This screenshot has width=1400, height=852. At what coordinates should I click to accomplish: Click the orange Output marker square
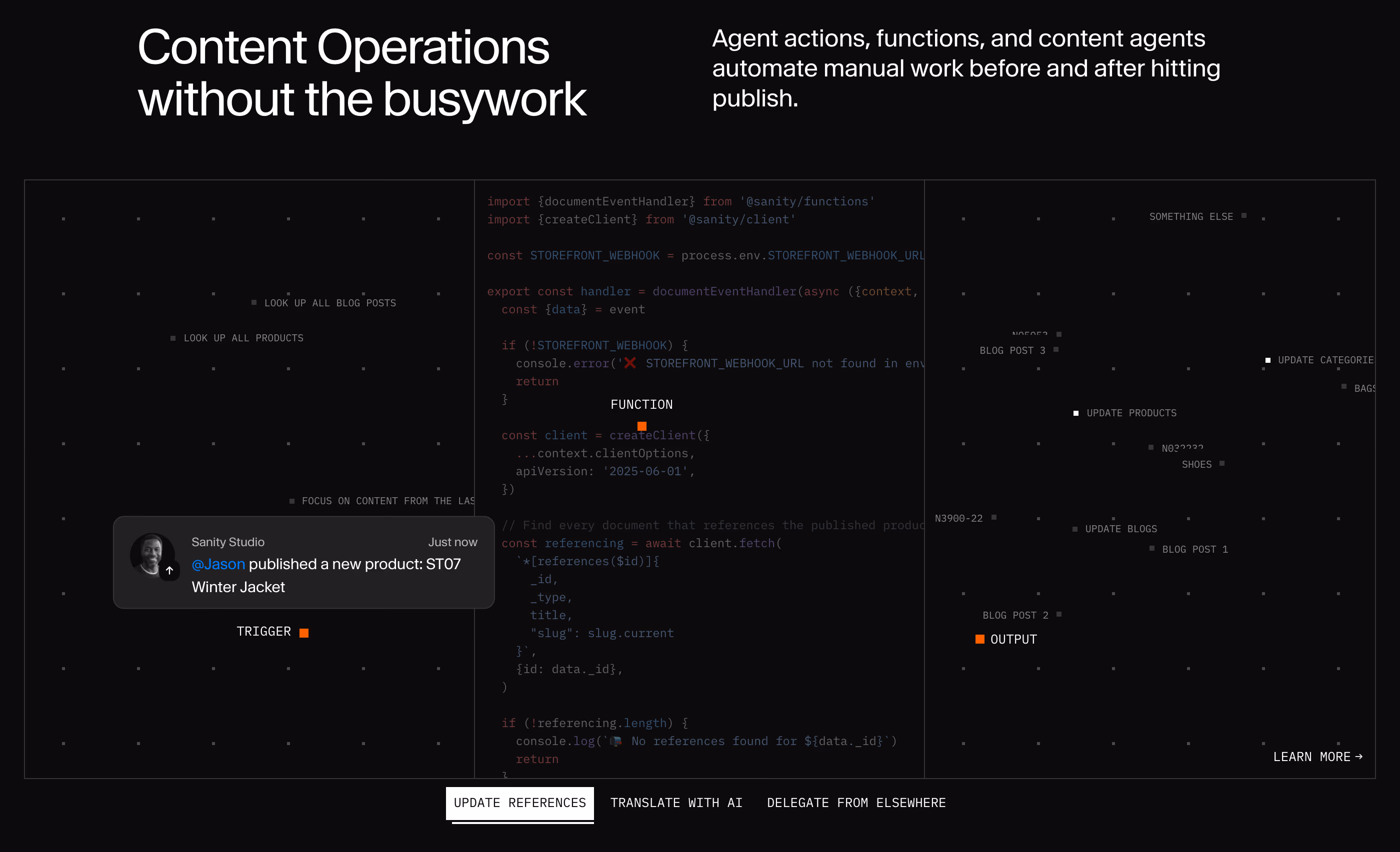point(979,639)
